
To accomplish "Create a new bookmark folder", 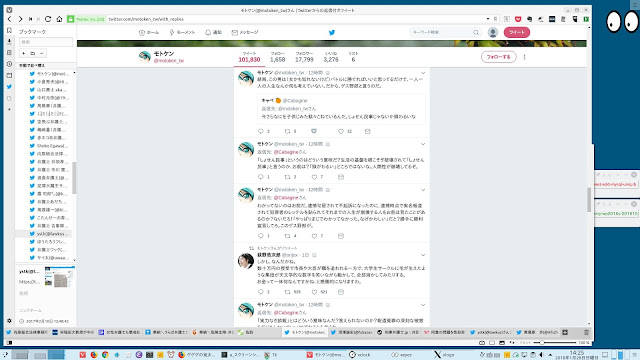I will tap(33, 53).
